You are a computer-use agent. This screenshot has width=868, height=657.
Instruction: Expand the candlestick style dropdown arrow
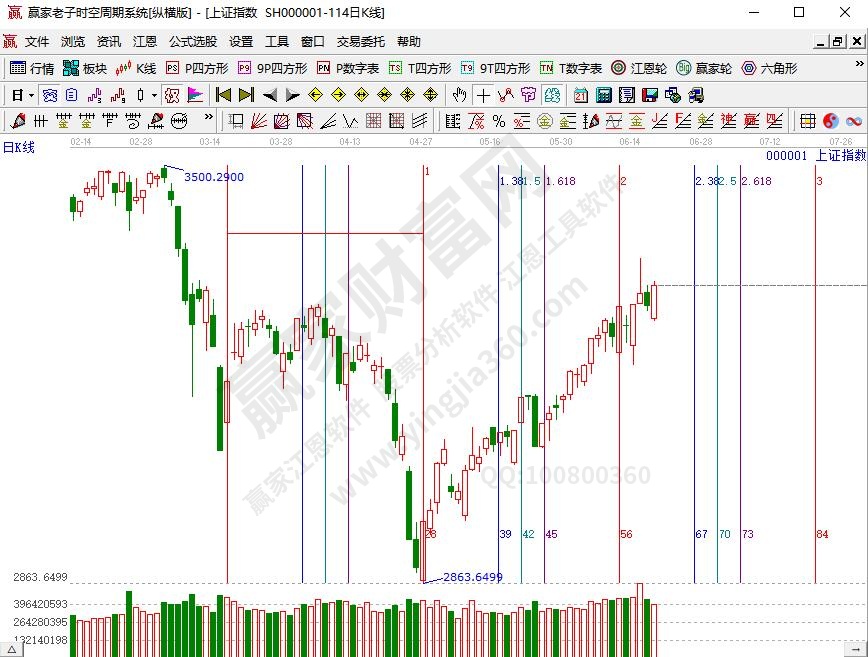click(153, 95)
